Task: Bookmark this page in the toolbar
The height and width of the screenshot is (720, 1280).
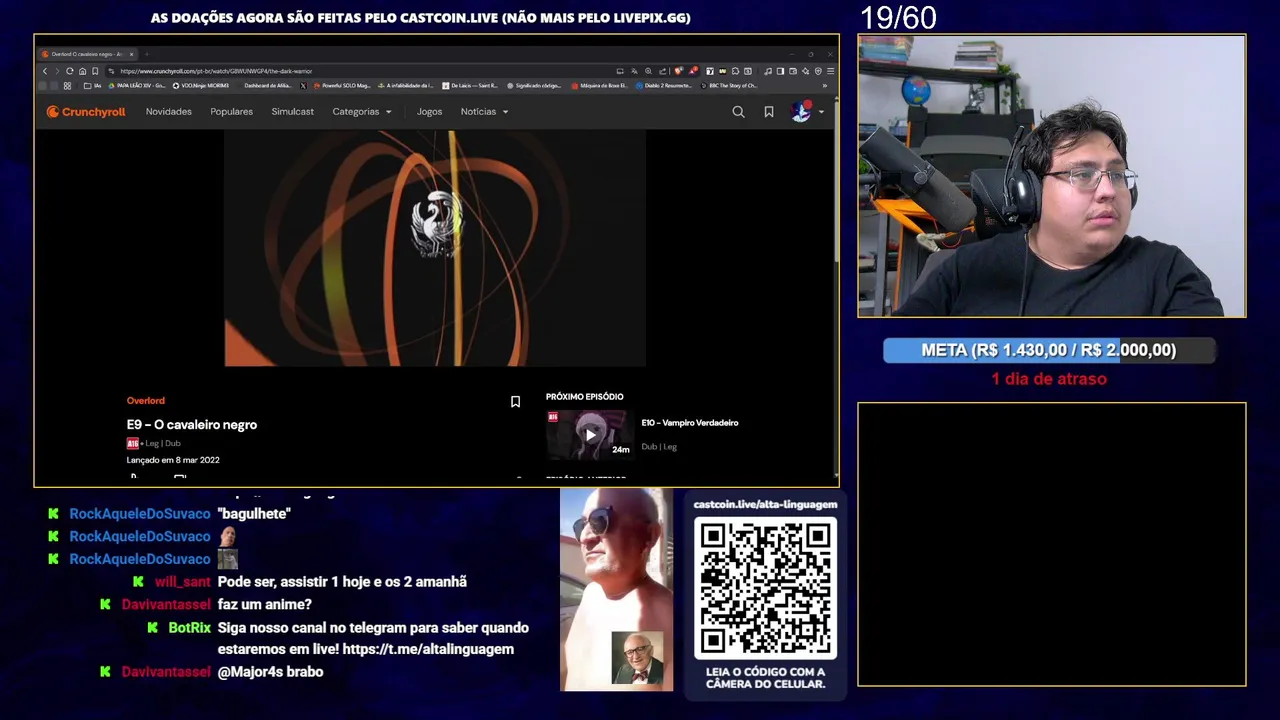Action: 95,71
